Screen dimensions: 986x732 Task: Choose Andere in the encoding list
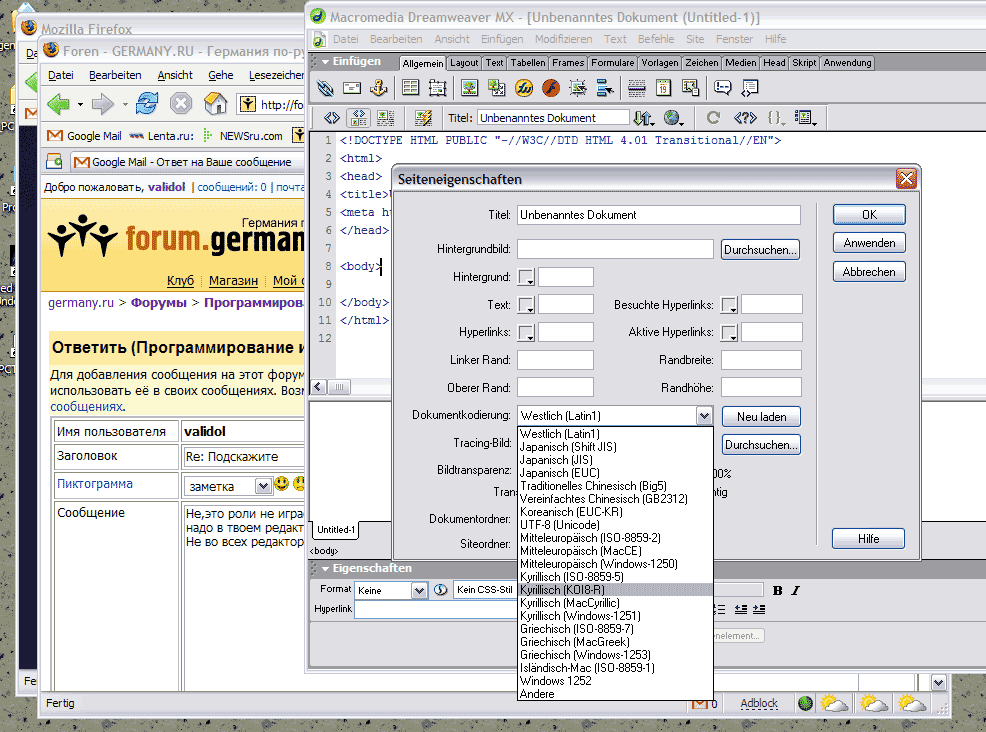(537, 694)
